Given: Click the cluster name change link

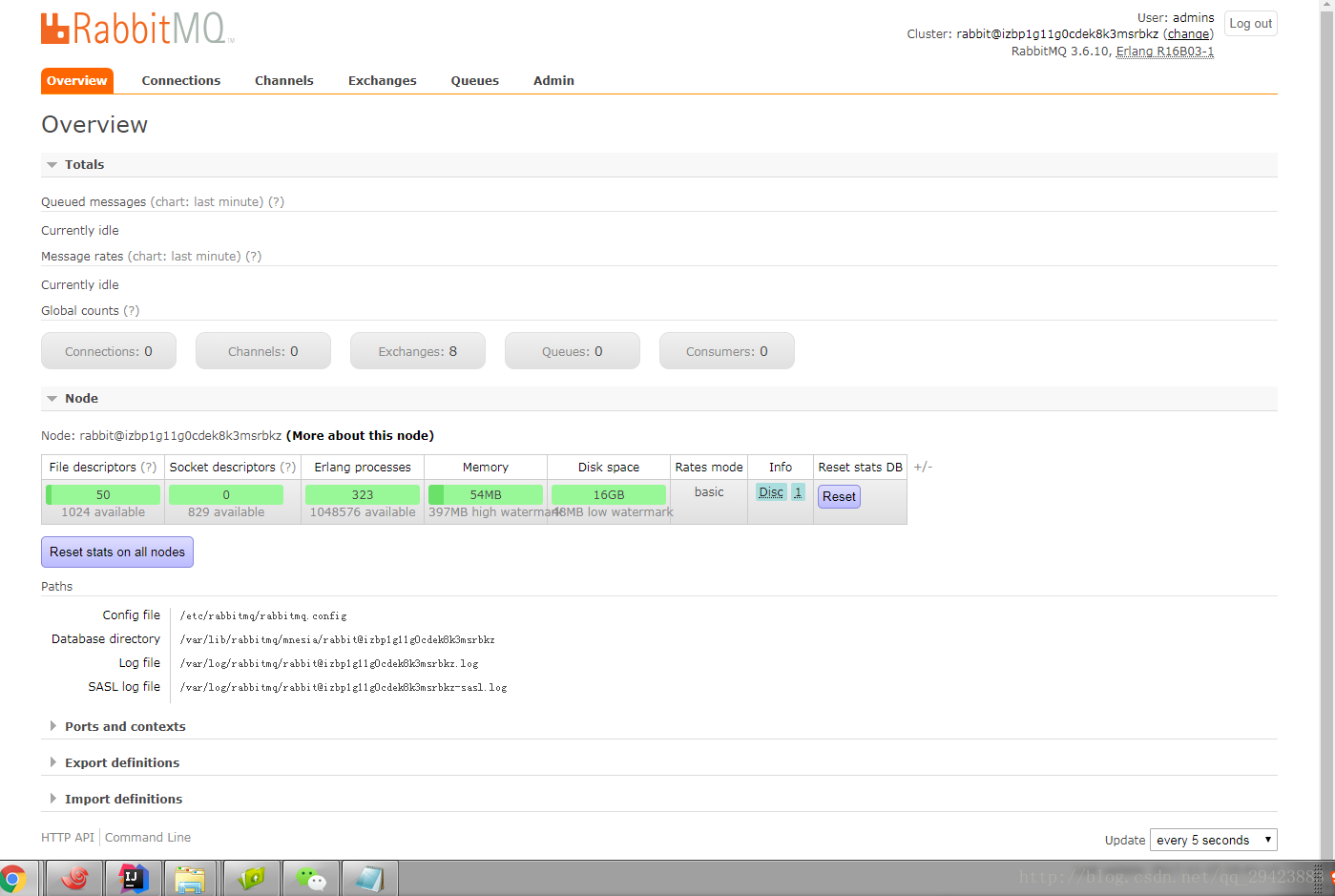Looking at the screenshot, I should [1188, 34].
